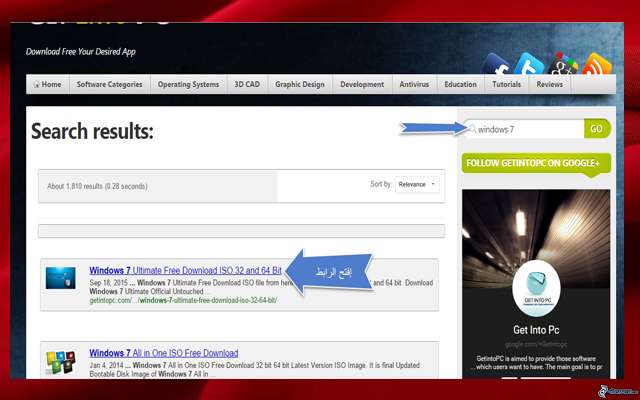Open the Operating Systems menu
This screenshot has height=400, width=640.
point(188,84)
